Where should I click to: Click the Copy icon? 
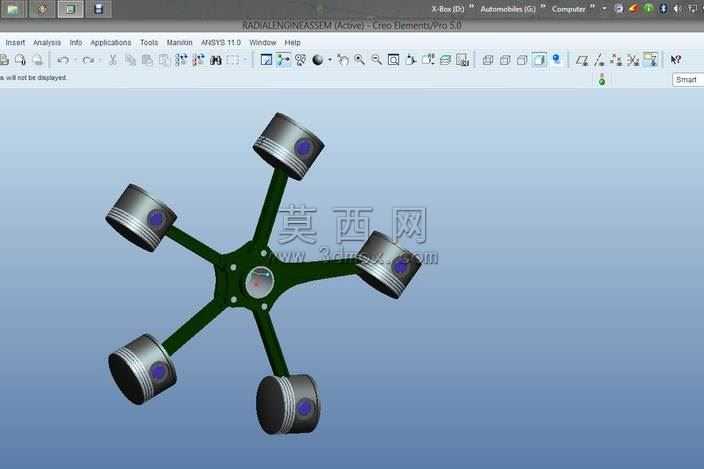click(130, 60)
